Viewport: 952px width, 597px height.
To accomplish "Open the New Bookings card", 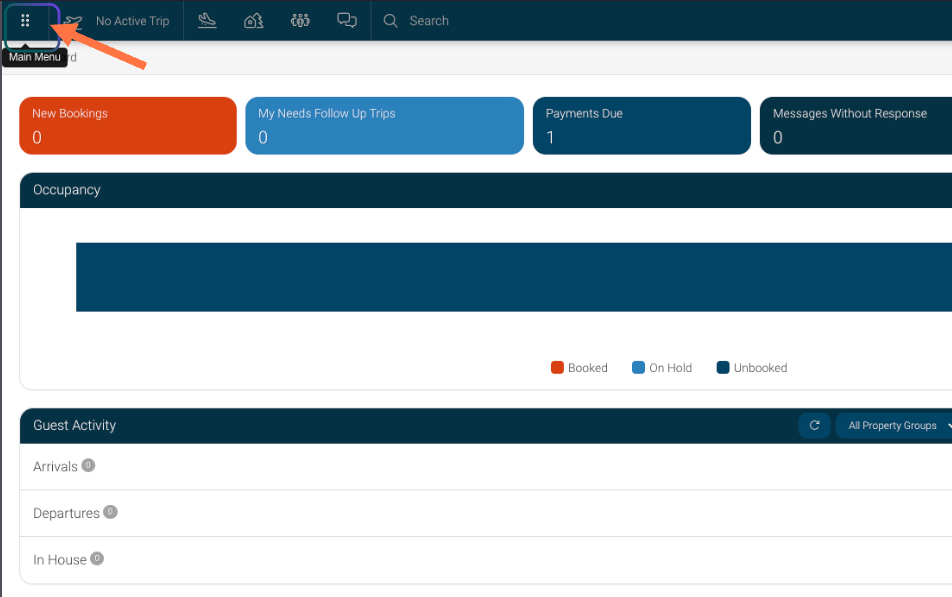I will tap(128, 126).
